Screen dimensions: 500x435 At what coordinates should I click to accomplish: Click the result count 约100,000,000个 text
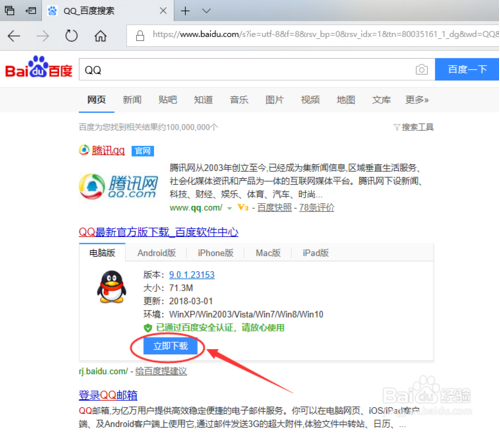188,127
